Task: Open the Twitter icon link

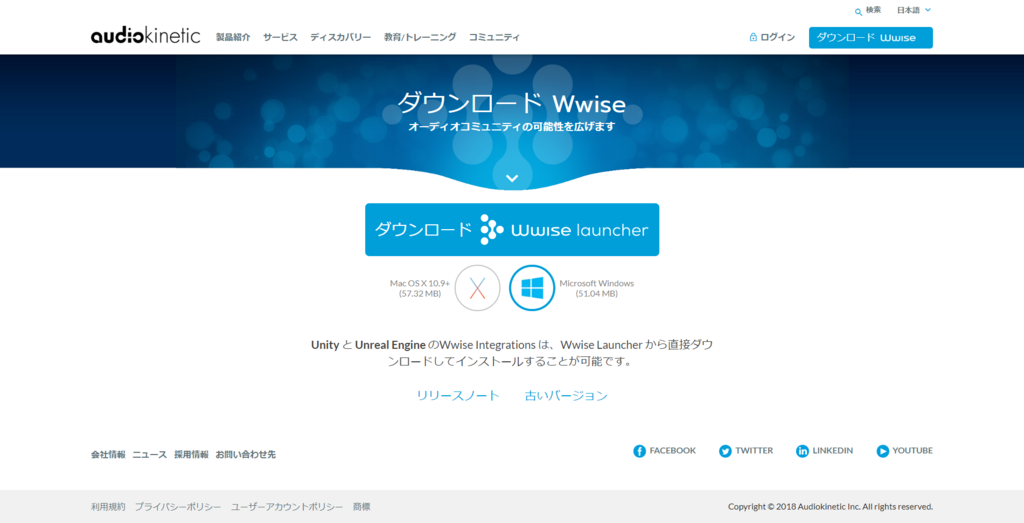Action: tap(725, 451)
